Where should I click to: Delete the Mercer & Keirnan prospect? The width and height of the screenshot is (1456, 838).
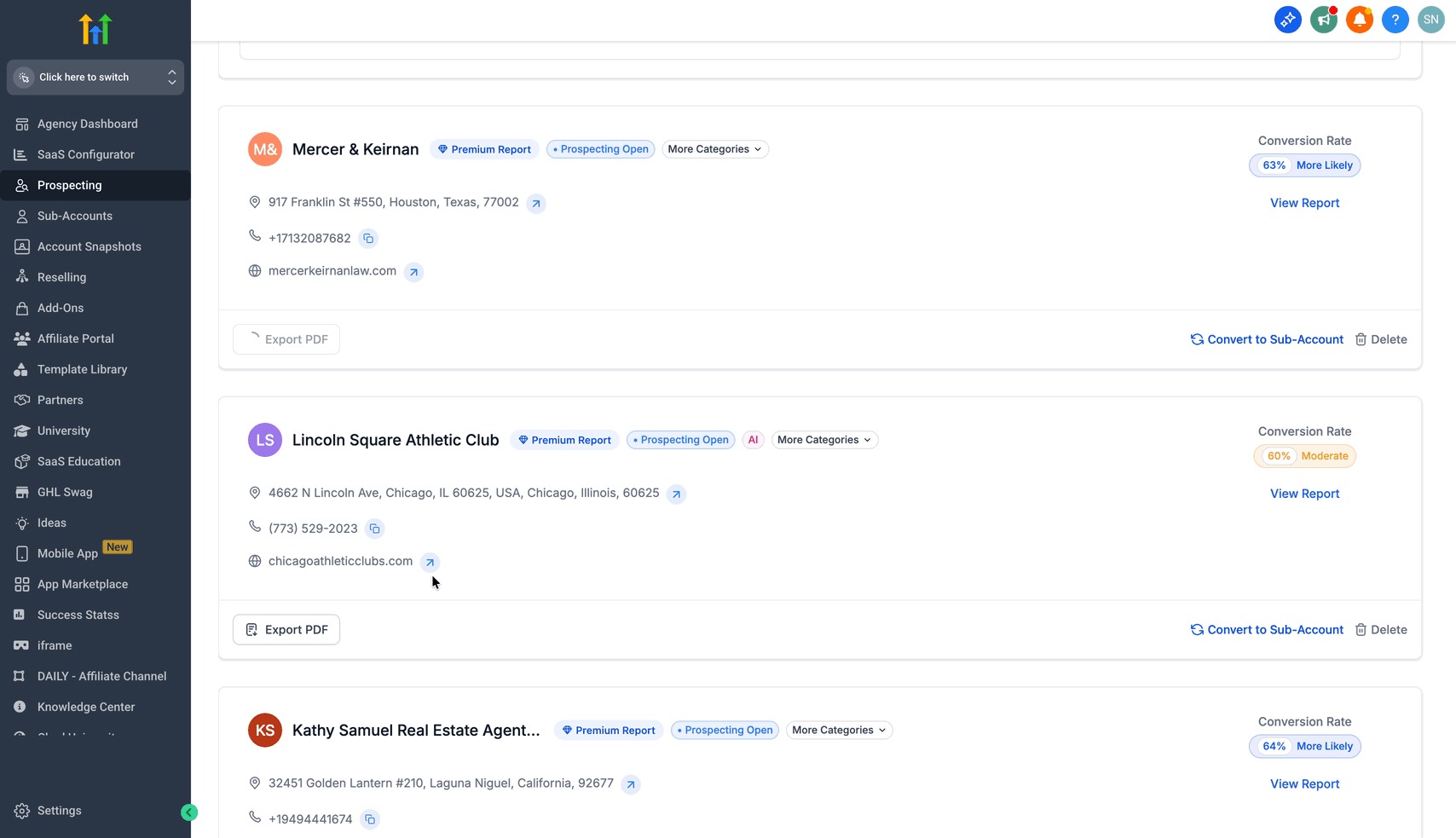click(1381, 339)
